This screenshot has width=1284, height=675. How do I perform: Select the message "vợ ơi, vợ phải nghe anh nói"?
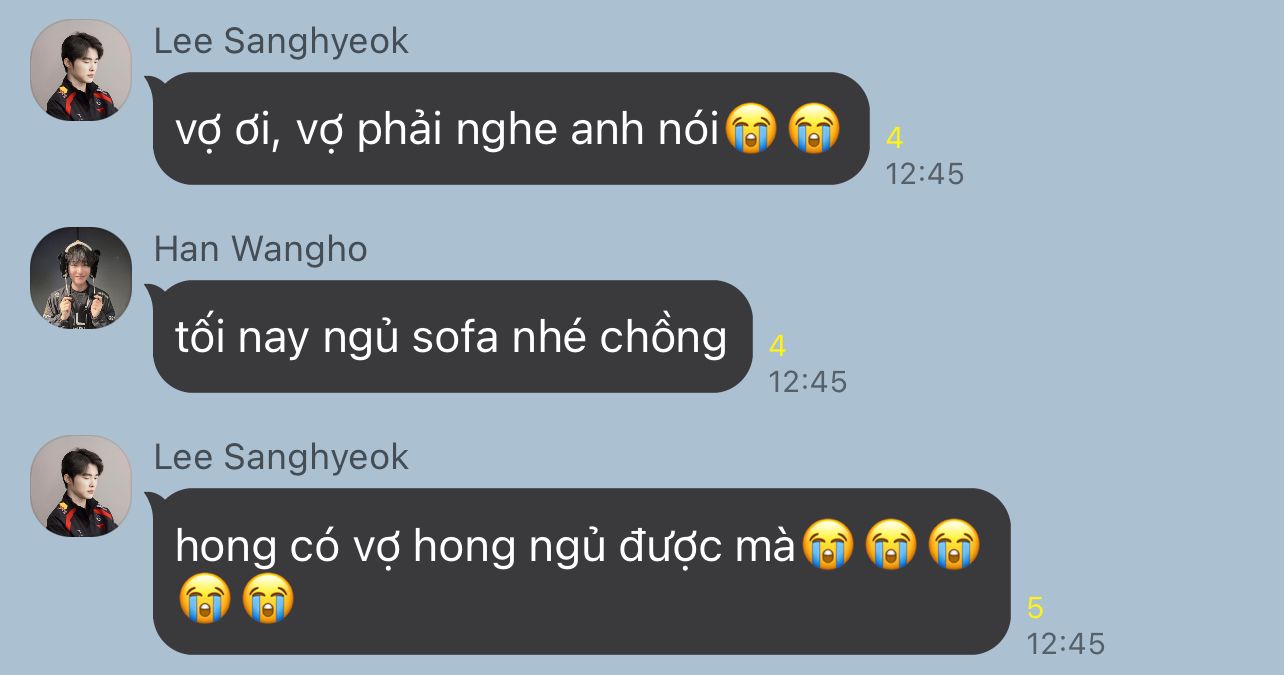(511, 128)
